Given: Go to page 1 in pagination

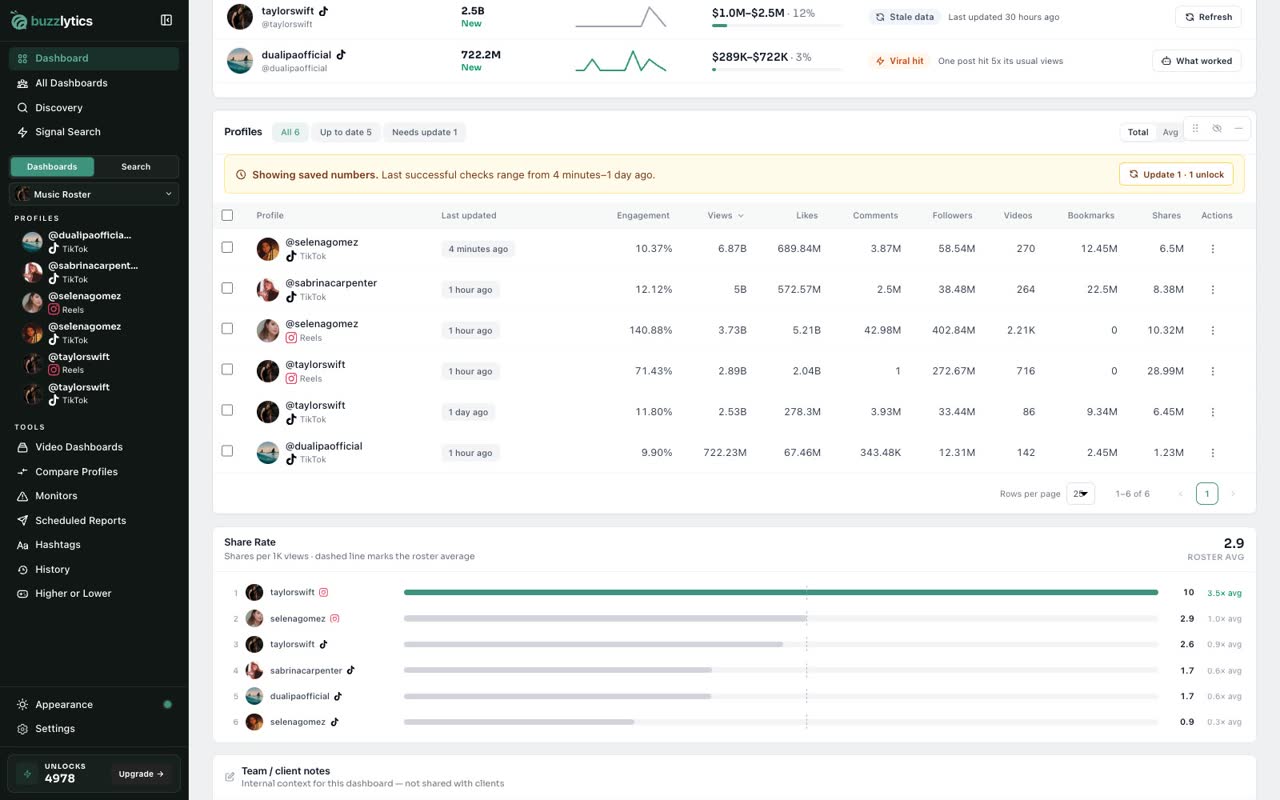Looking at the screenshot, I should tap(1207, 494).
